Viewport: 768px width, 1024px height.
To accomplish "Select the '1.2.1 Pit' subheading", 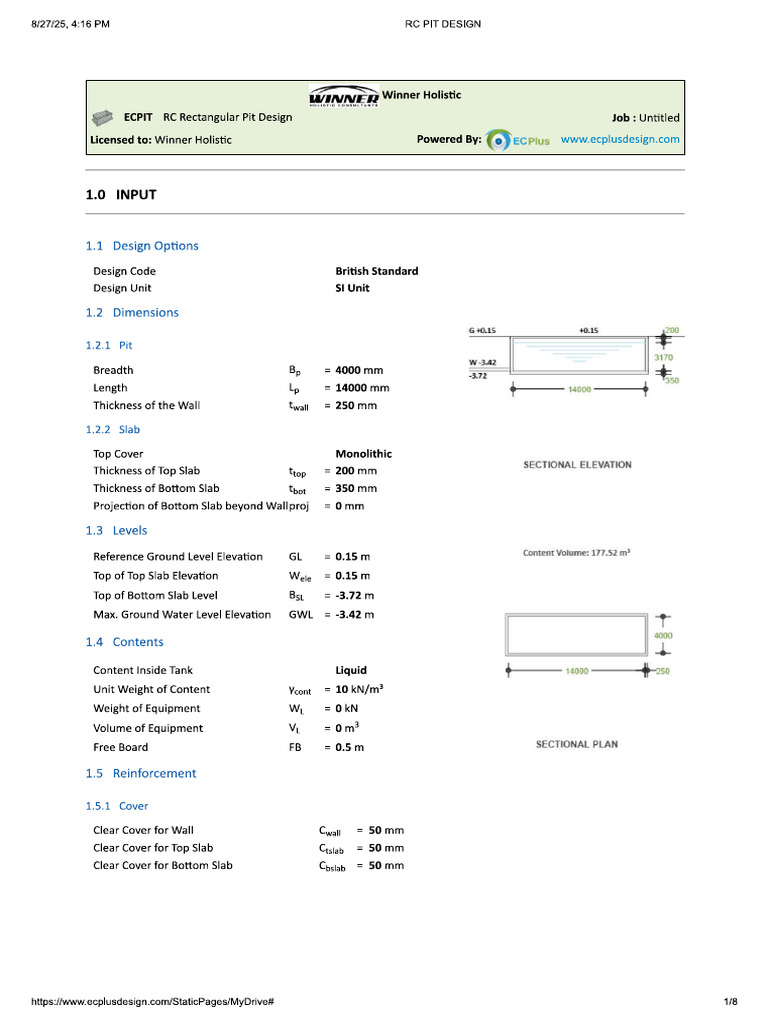I will click(x=109, y=345).
